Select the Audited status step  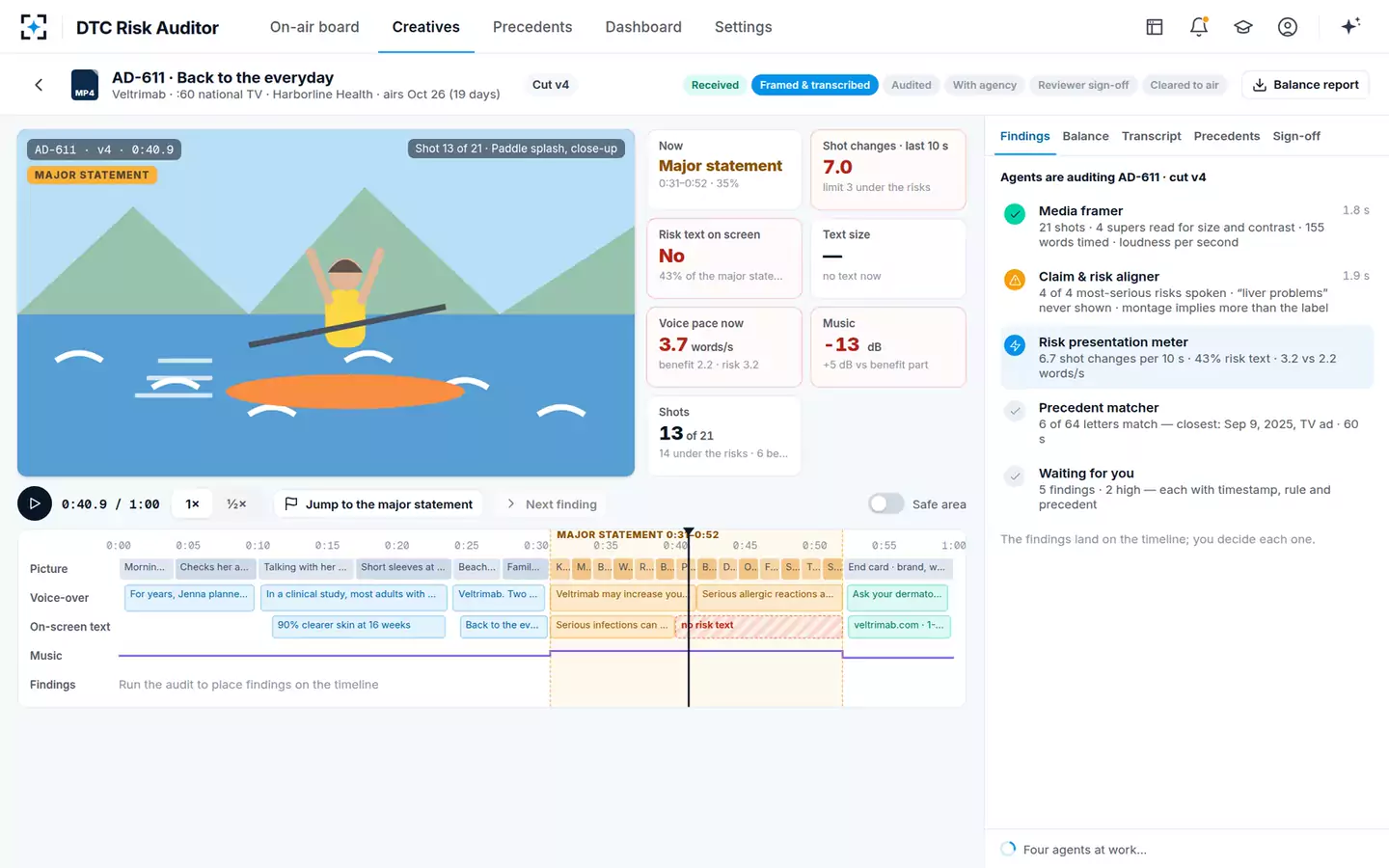tap(912, 85)
